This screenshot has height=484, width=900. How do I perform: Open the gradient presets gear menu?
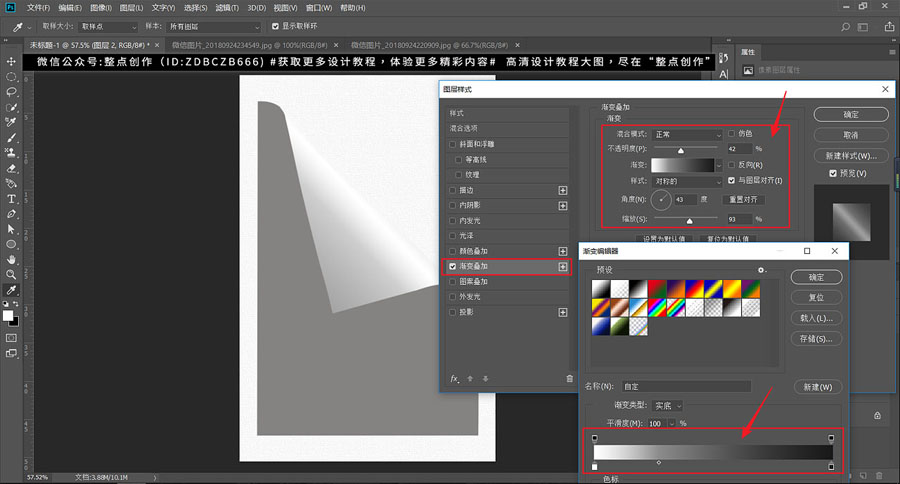[x=762, y=270]
